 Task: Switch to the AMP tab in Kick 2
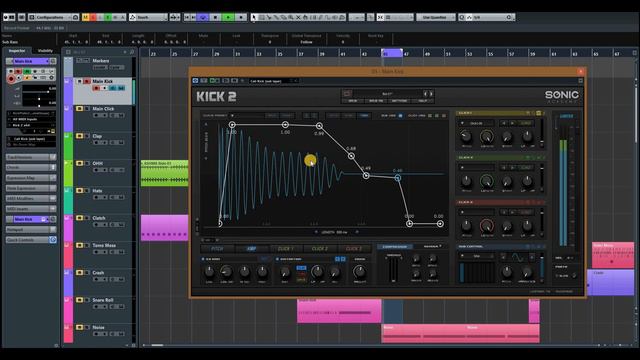tap(252, 249)
